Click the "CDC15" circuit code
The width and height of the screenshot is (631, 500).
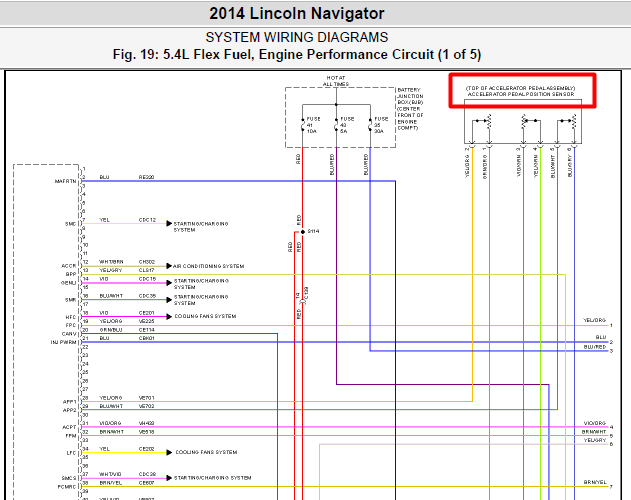(147, 279)
